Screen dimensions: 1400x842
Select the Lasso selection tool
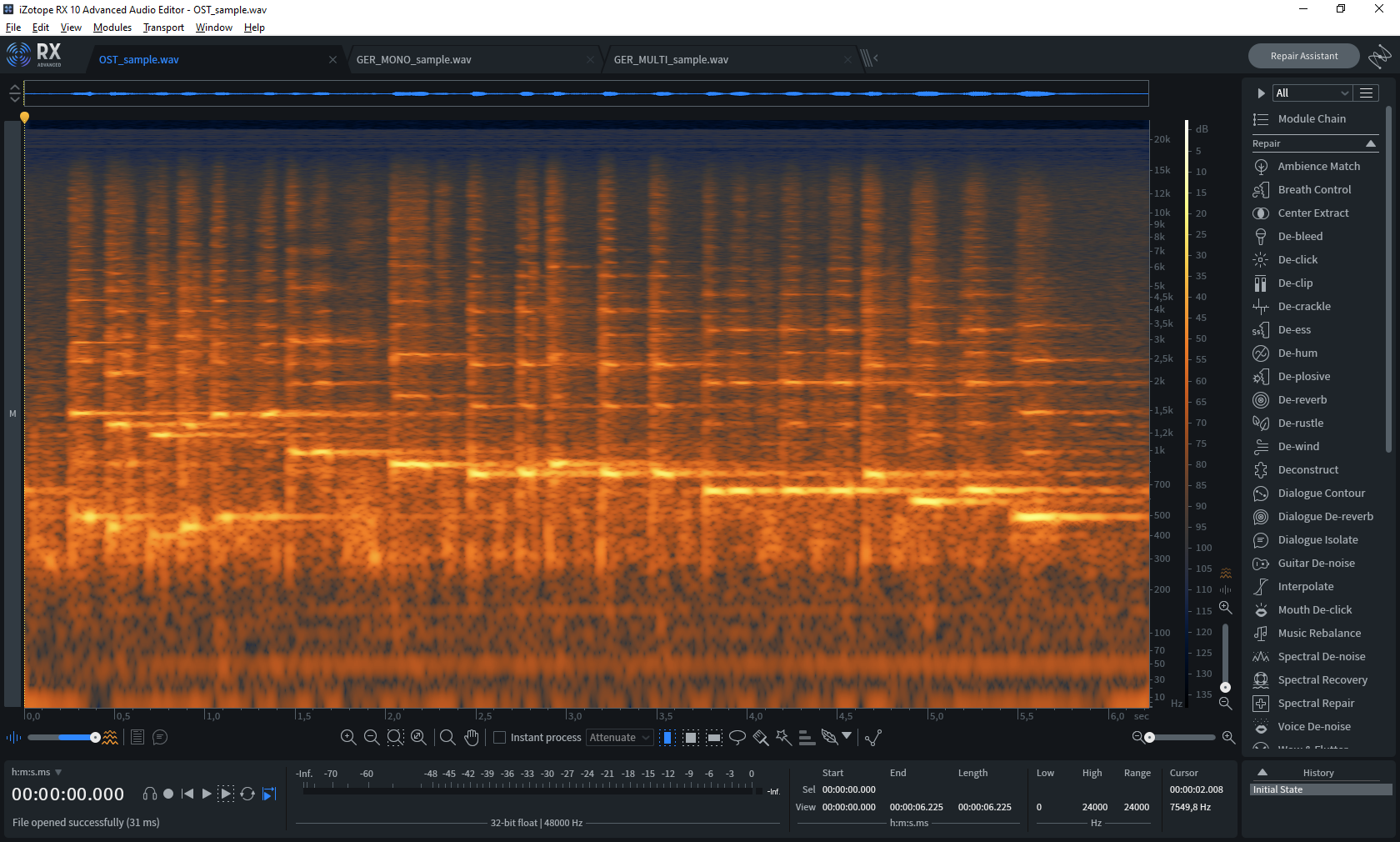pyautogui.click(x=737, y=737)
